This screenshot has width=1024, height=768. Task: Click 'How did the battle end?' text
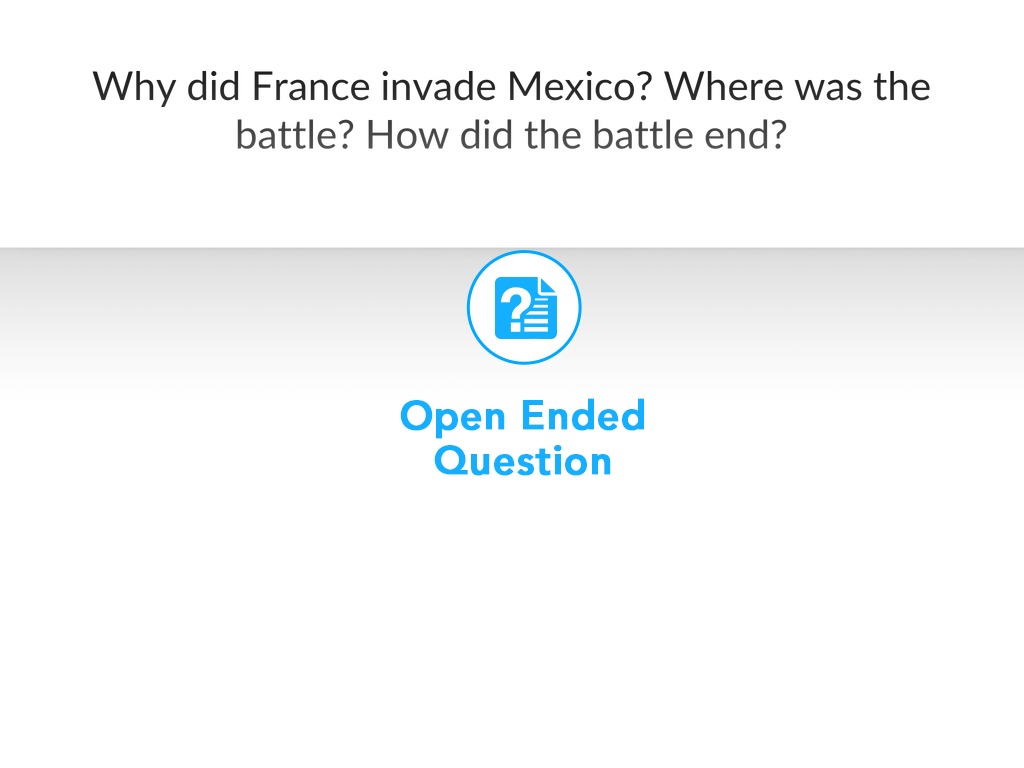(x=576, y=135)
